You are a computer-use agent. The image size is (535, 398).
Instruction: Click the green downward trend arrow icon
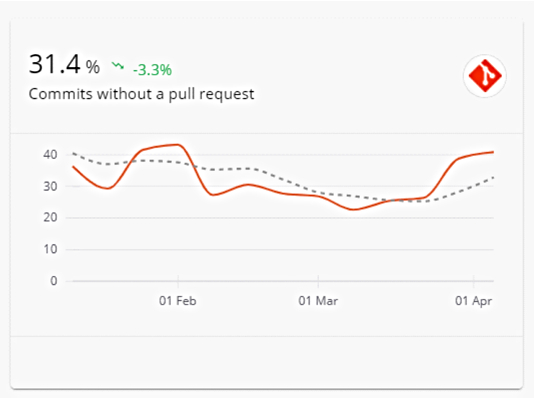coord(118,65)
